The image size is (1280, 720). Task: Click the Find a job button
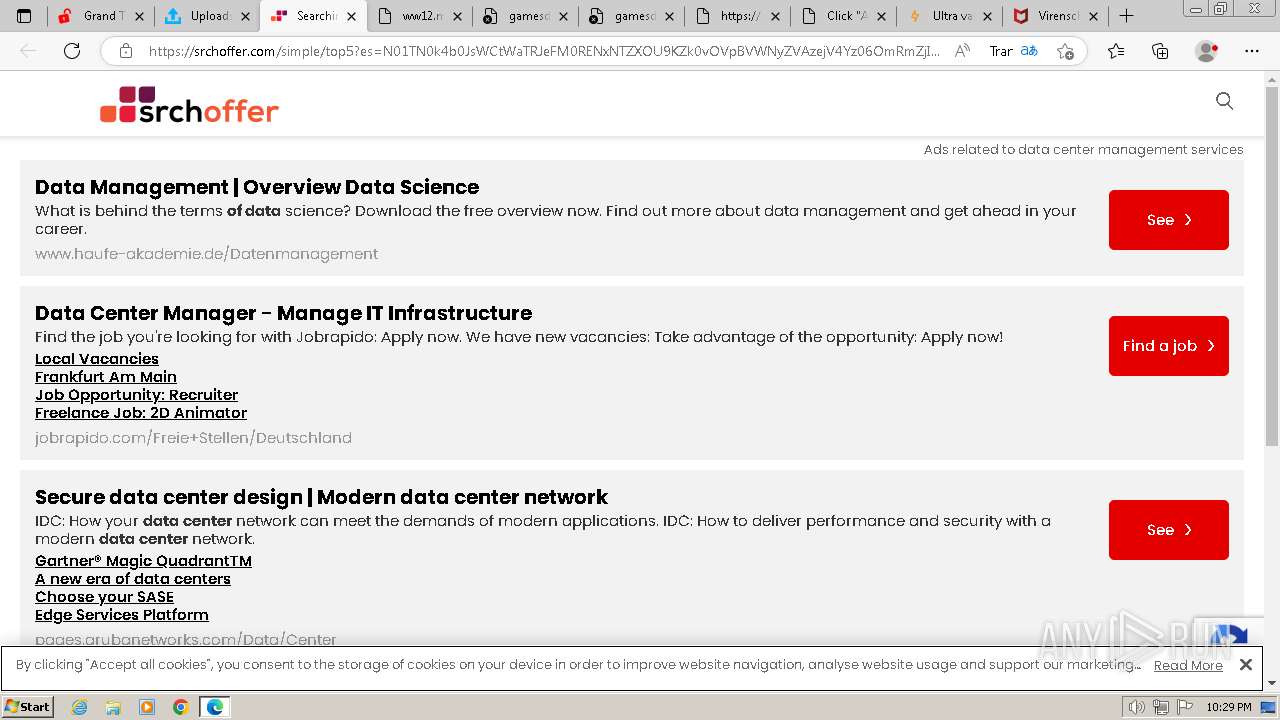pyautogui.click(x=1168, y=346)
